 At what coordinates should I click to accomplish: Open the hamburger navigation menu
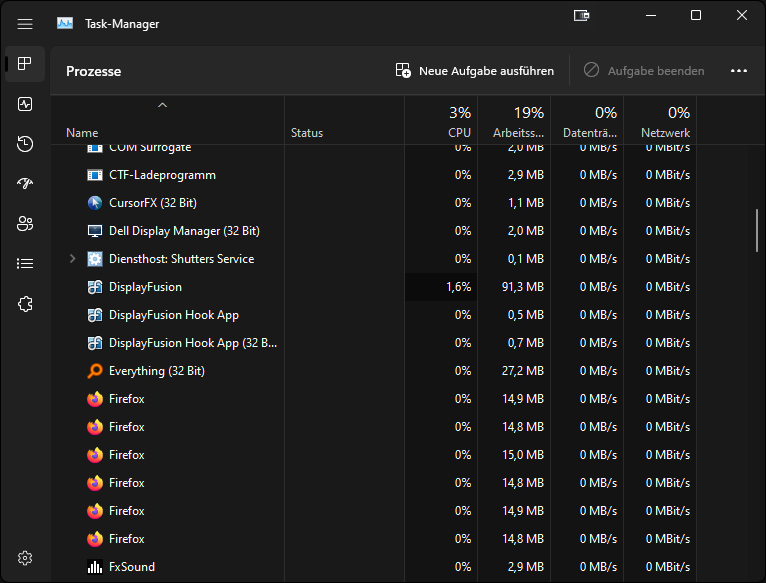click(x=25, y=24)
